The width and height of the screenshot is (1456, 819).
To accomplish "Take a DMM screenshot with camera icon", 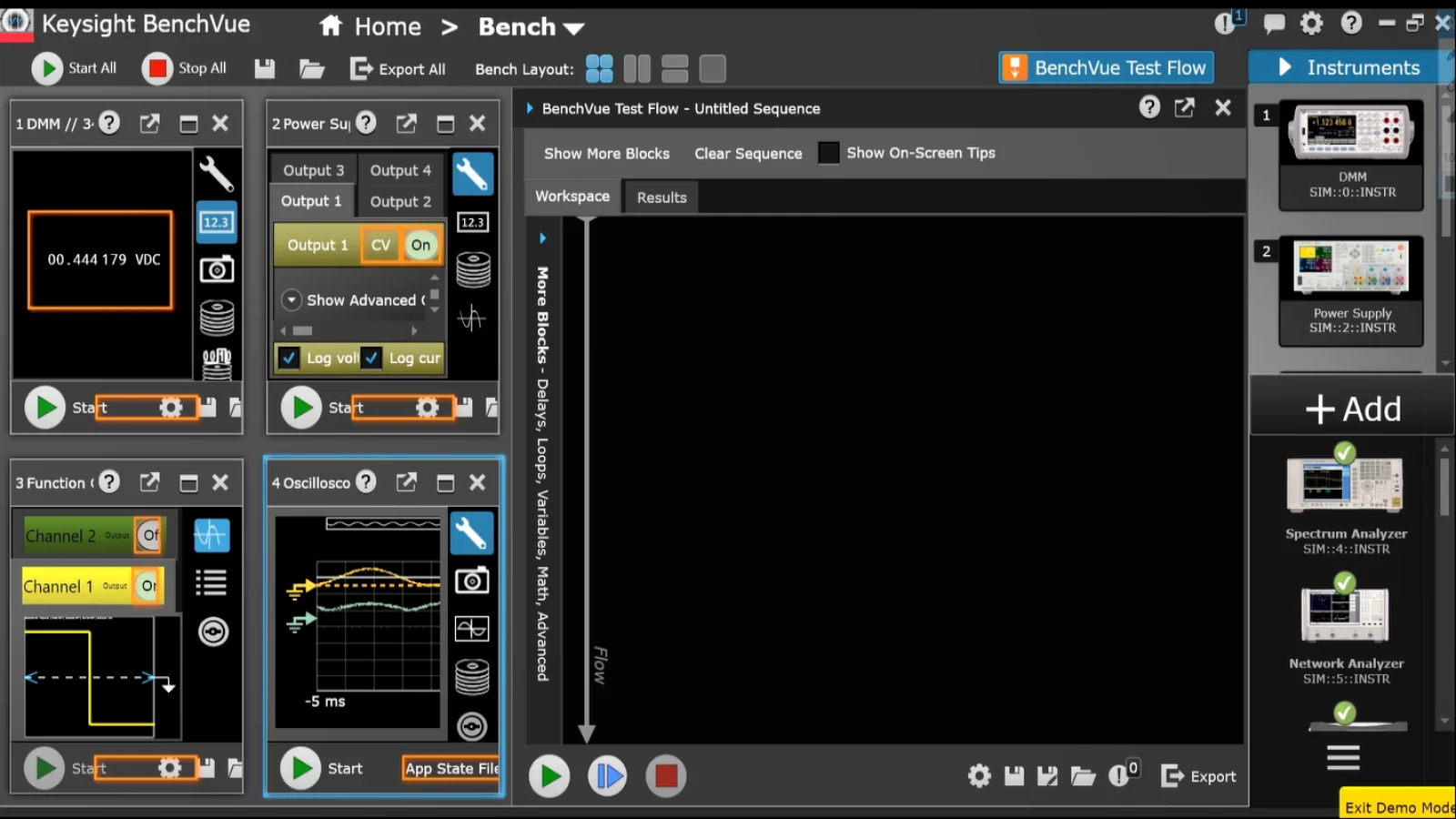I will (217, 269).
